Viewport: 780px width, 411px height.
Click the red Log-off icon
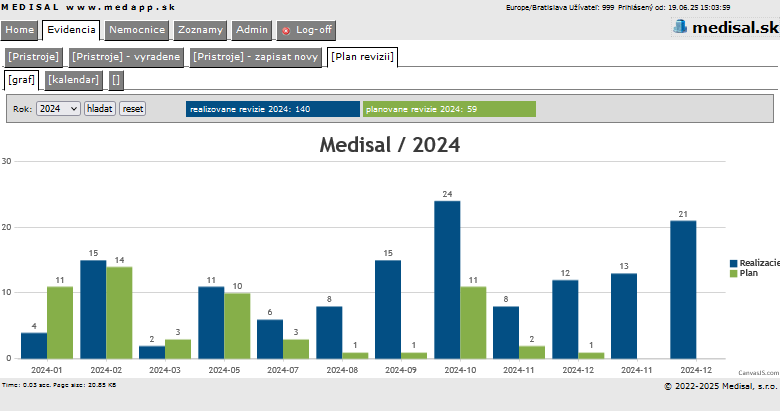[286, 30]
